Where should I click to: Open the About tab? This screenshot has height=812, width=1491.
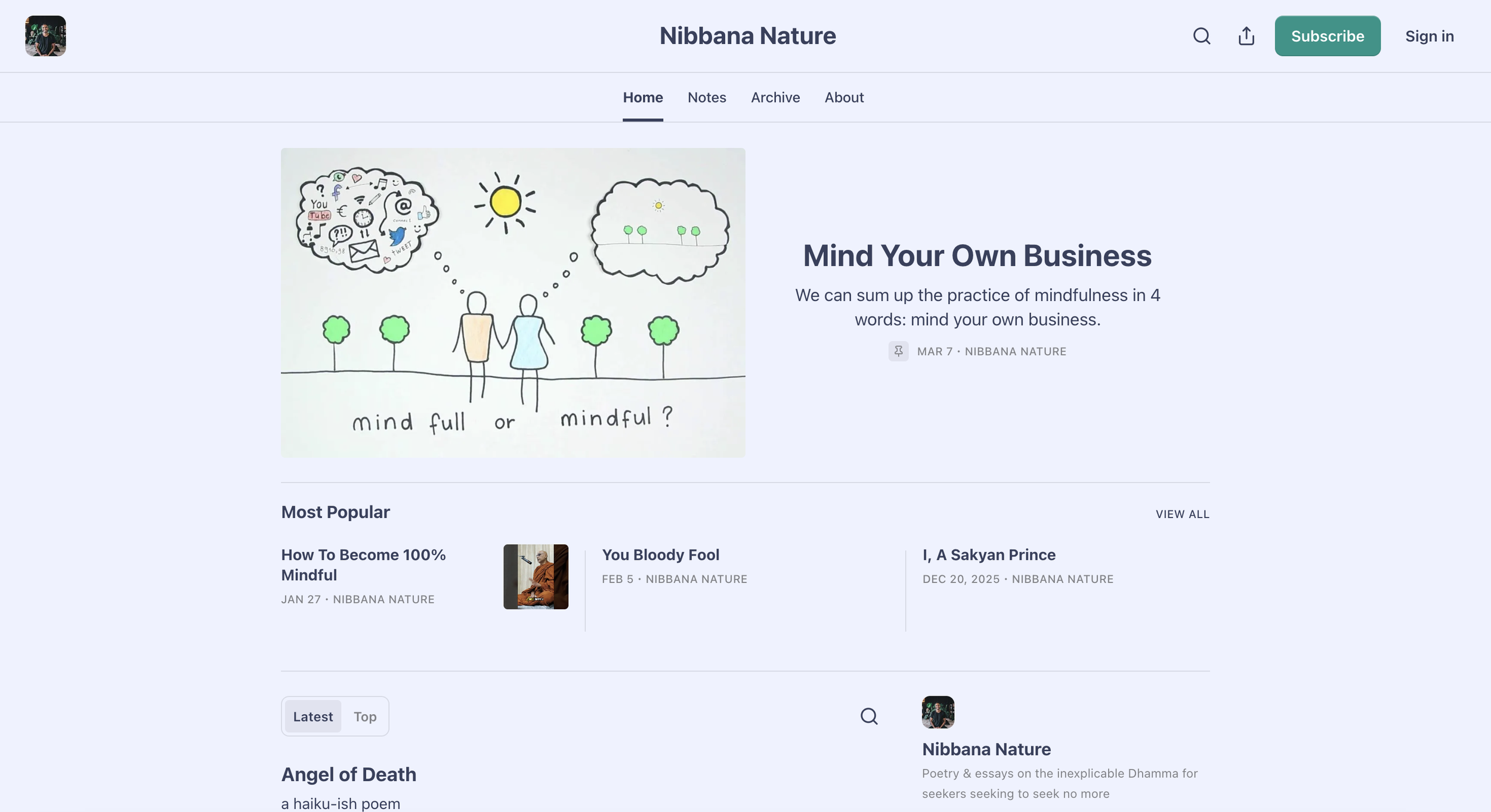click(x=843, y=98)
